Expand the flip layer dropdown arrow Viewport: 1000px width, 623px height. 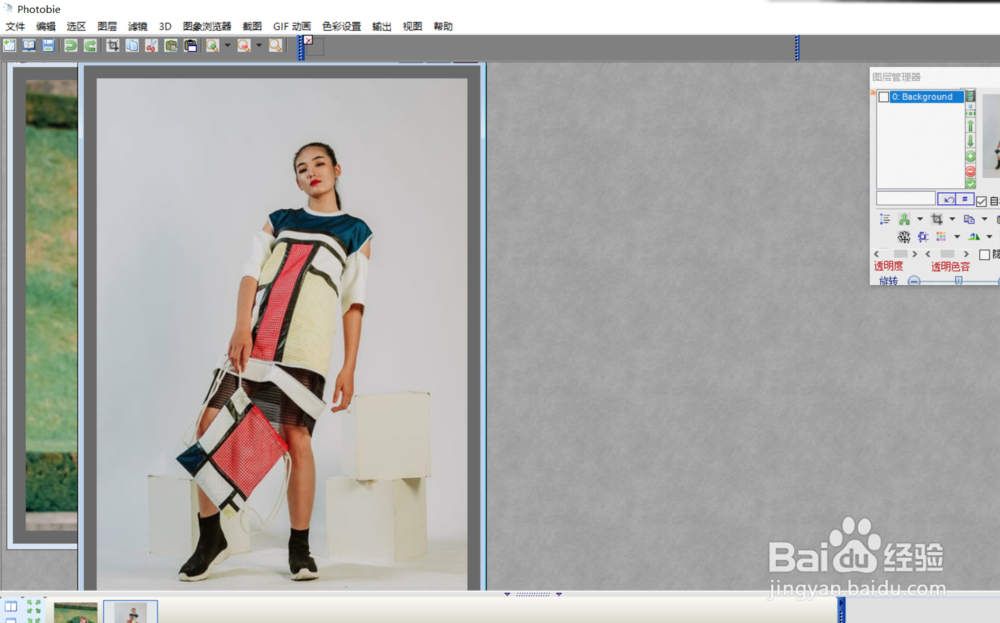989,237
